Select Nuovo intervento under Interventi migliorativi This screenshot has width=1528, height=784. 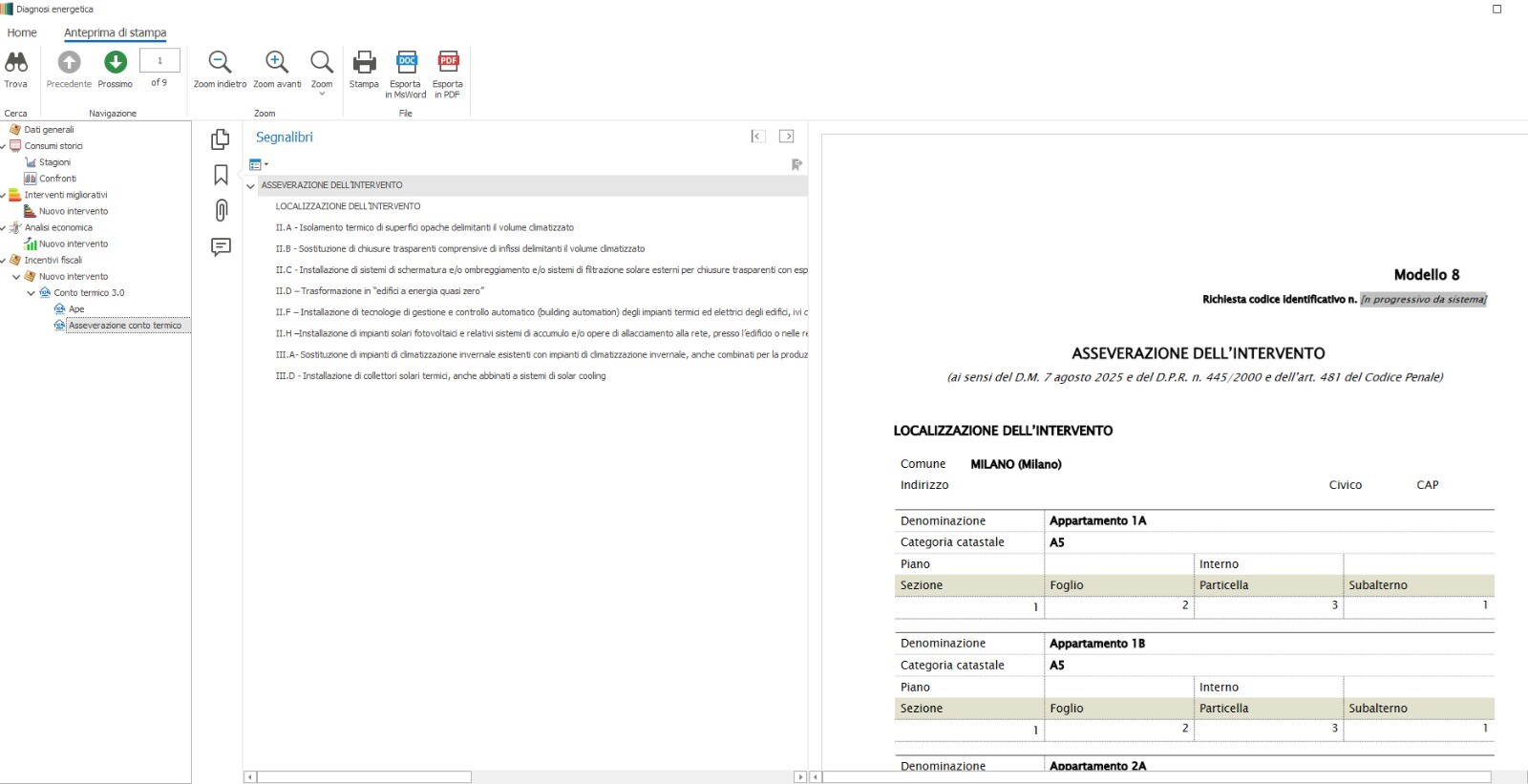(74, 211)
